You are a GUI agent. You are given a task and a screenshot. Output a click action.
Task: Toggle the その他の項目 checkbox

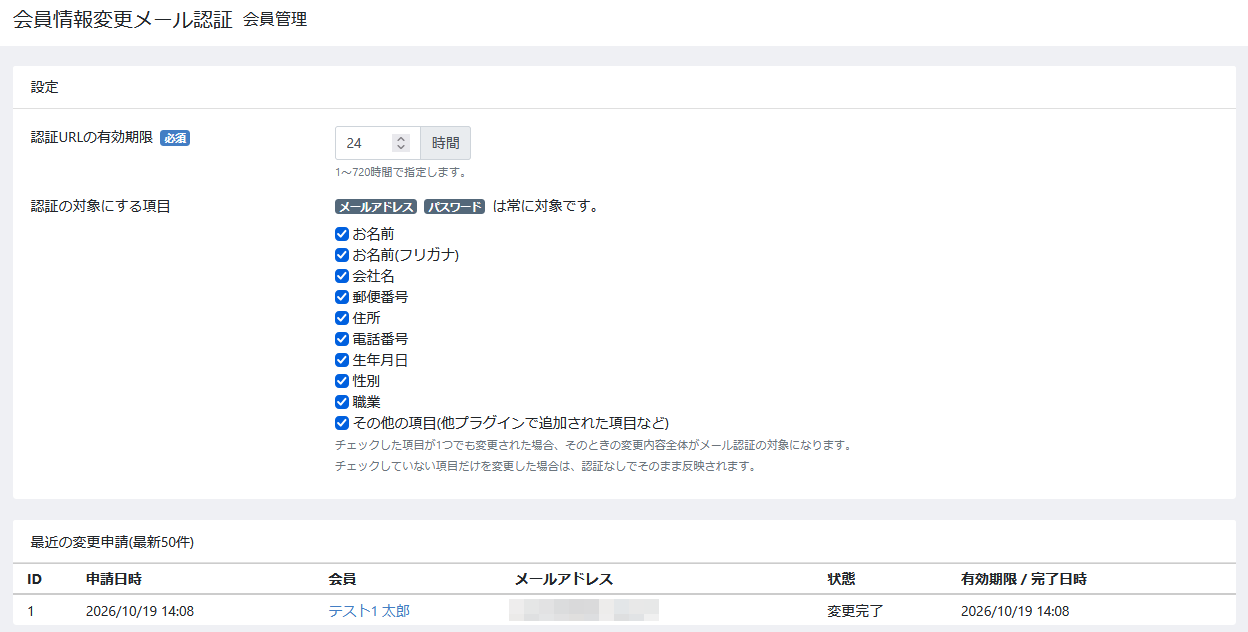click(342, 423)
